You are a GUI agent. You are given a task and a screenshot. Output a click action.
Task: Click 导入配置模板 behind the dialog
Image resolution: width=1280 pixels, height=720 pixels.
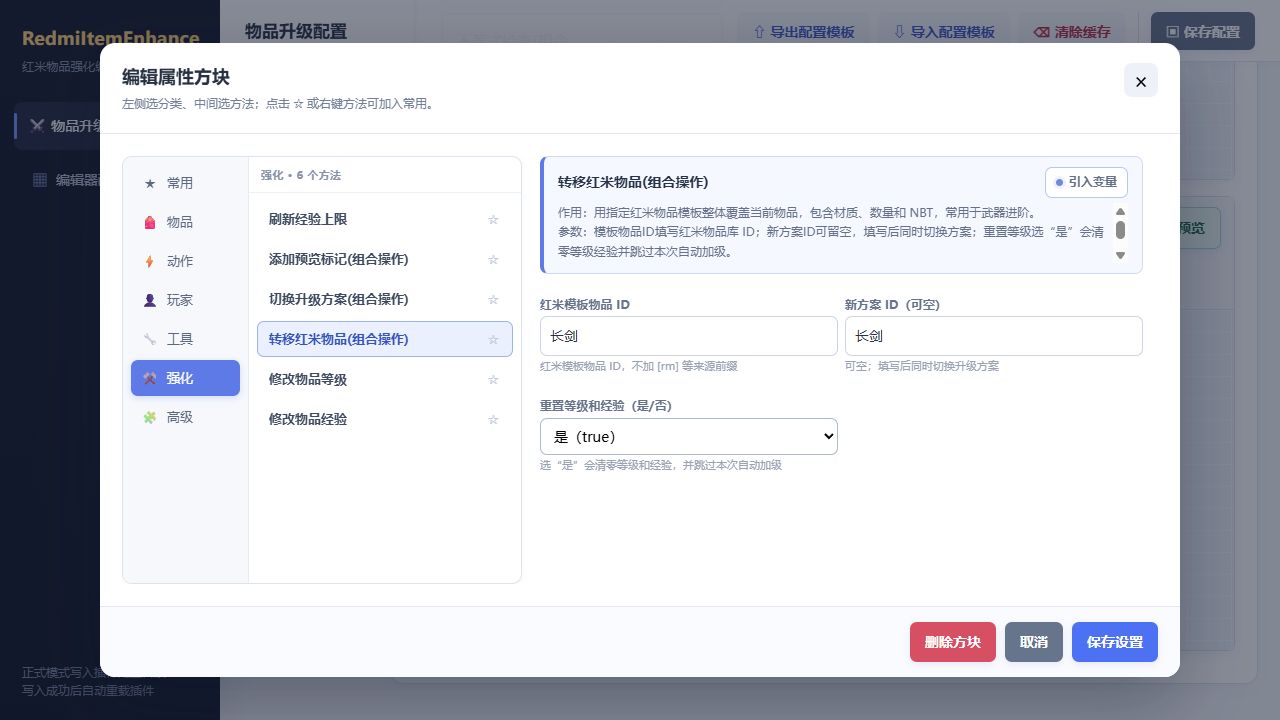[x=944, y=32]
